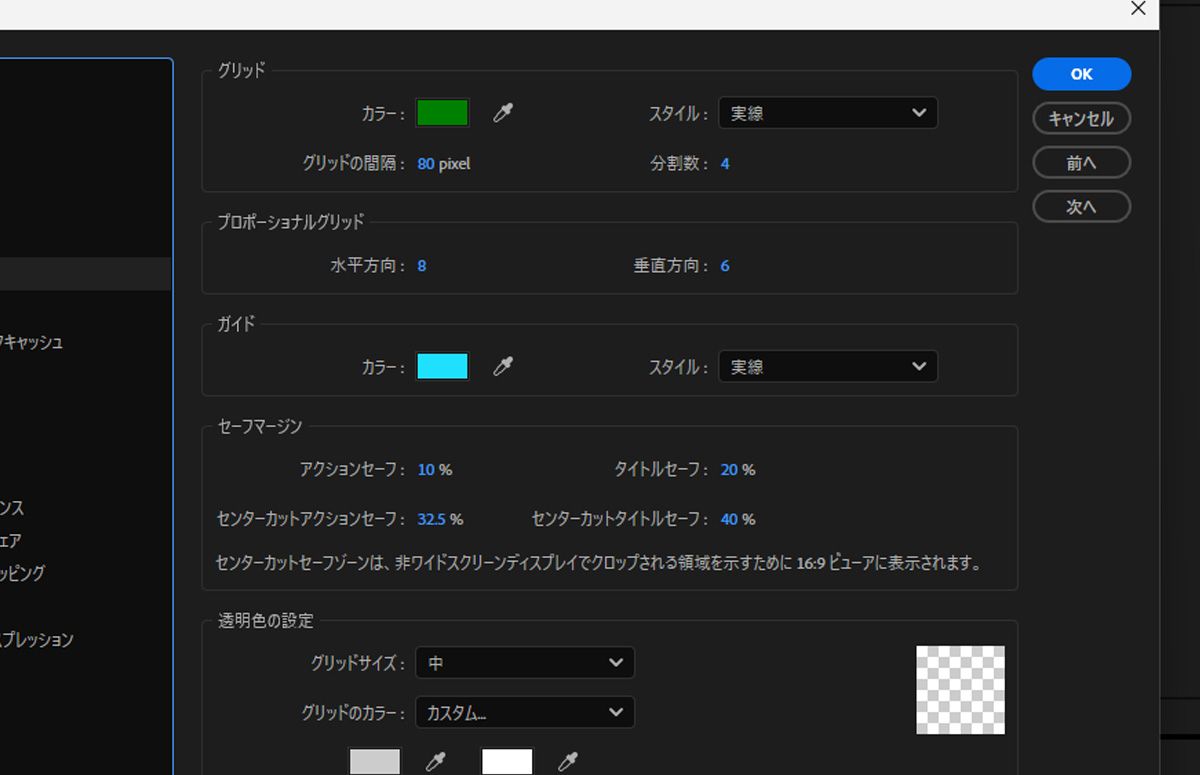Image resolution: width=1200 pixels, height=775 pixels.
Task: Activate the guide color eyedropper
Action: tap(503, 366)
